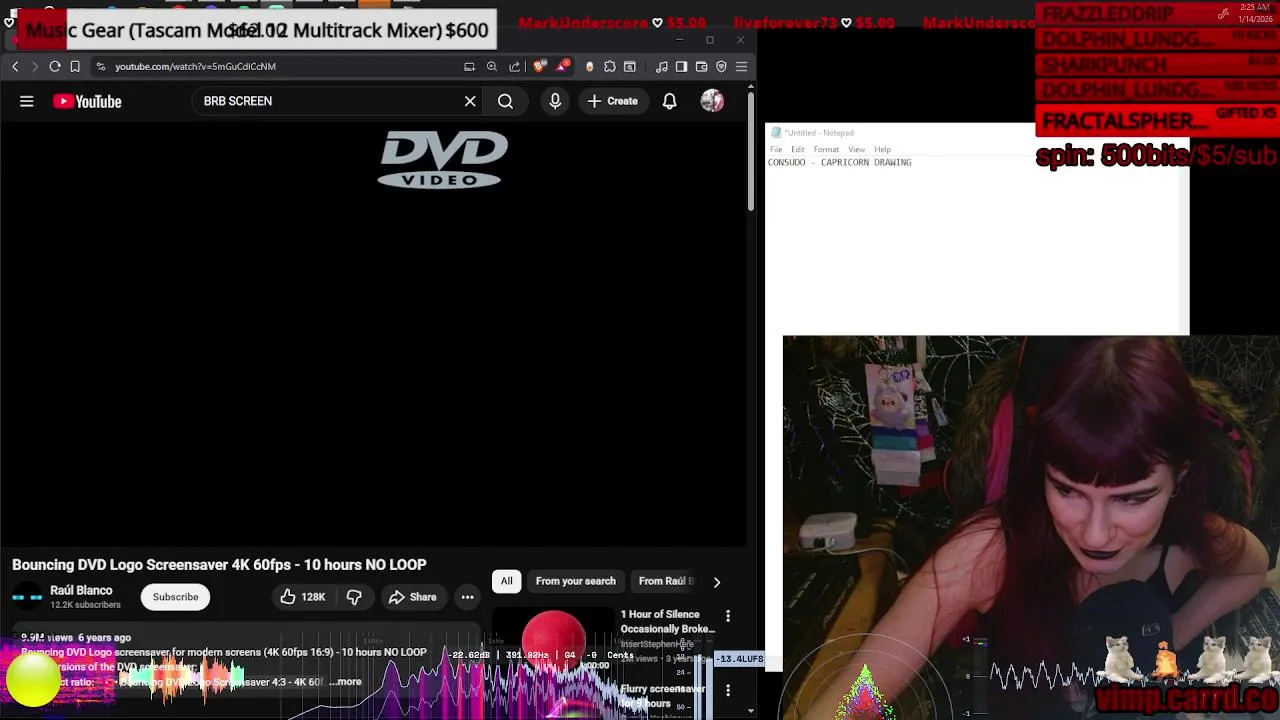This screenshot has height=720, width=1280.
Task: Open Raúl Blanco channel name
Action: pyautogui.click(x=81, y=590)
